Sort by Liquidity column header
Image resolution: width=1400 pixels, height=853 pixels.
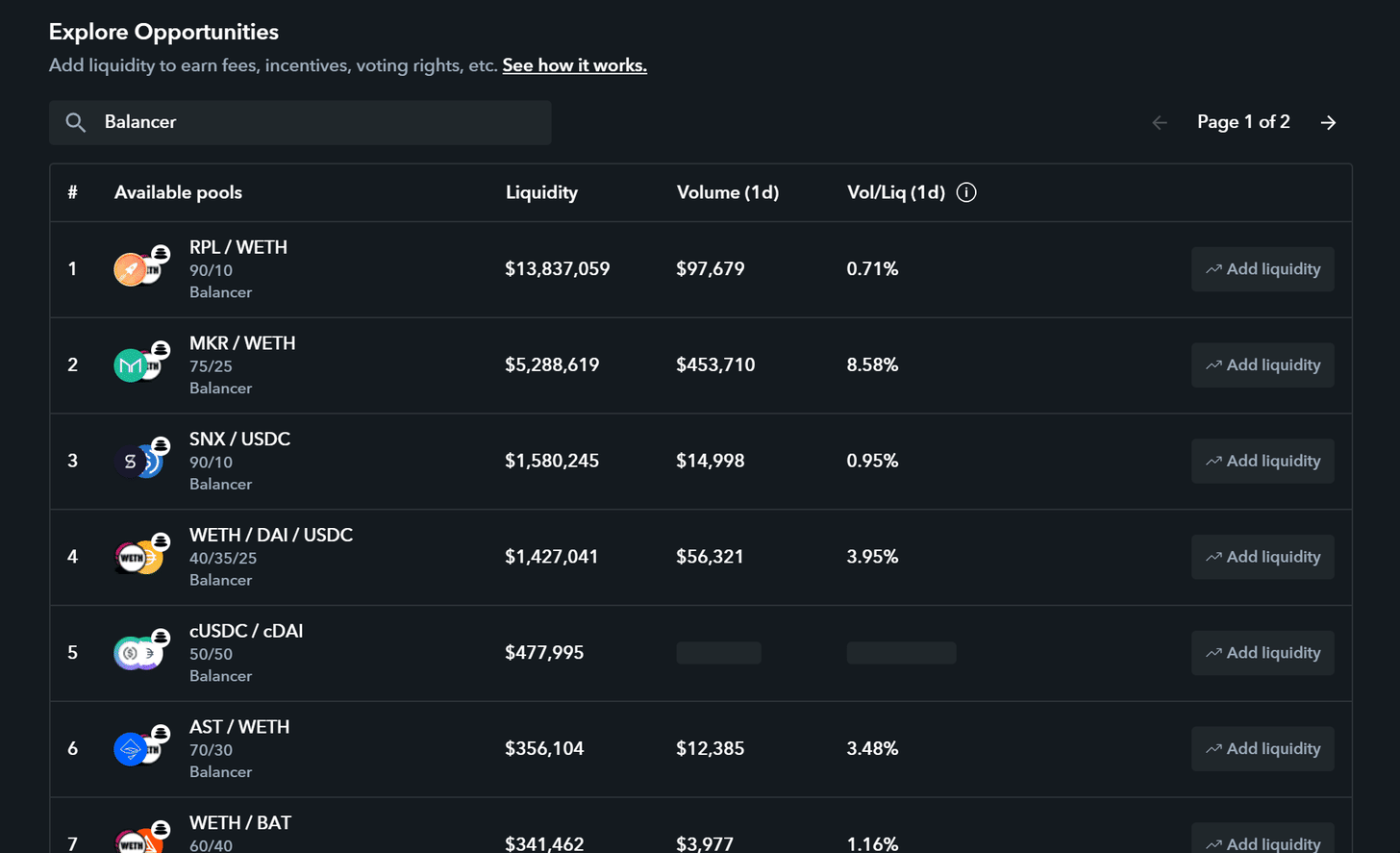click(541, 192)
